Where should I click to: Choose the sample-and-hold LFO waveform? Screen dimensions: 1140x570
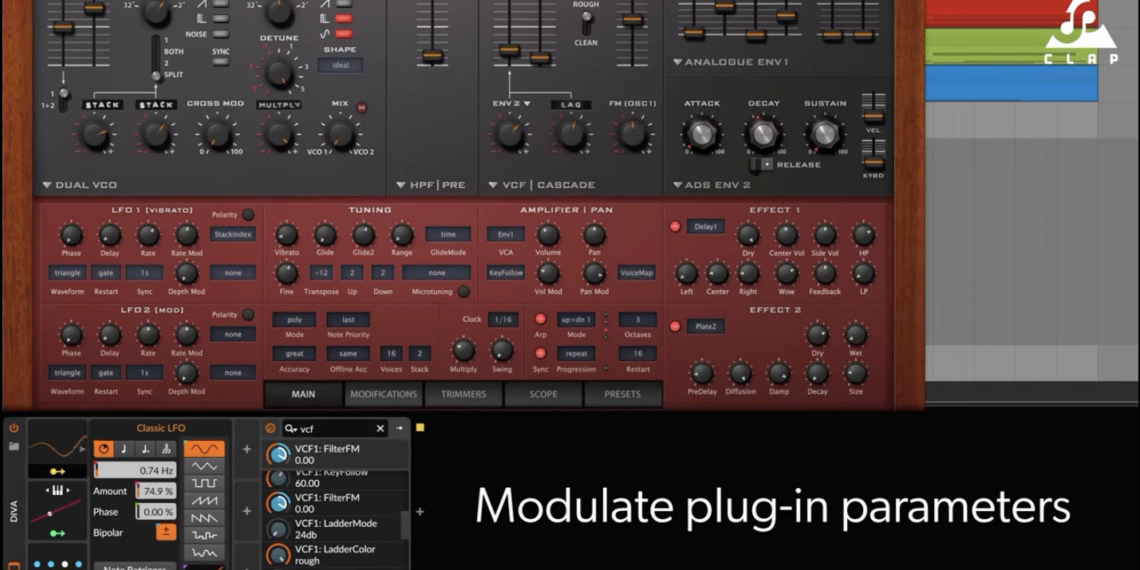click(204, 536)
